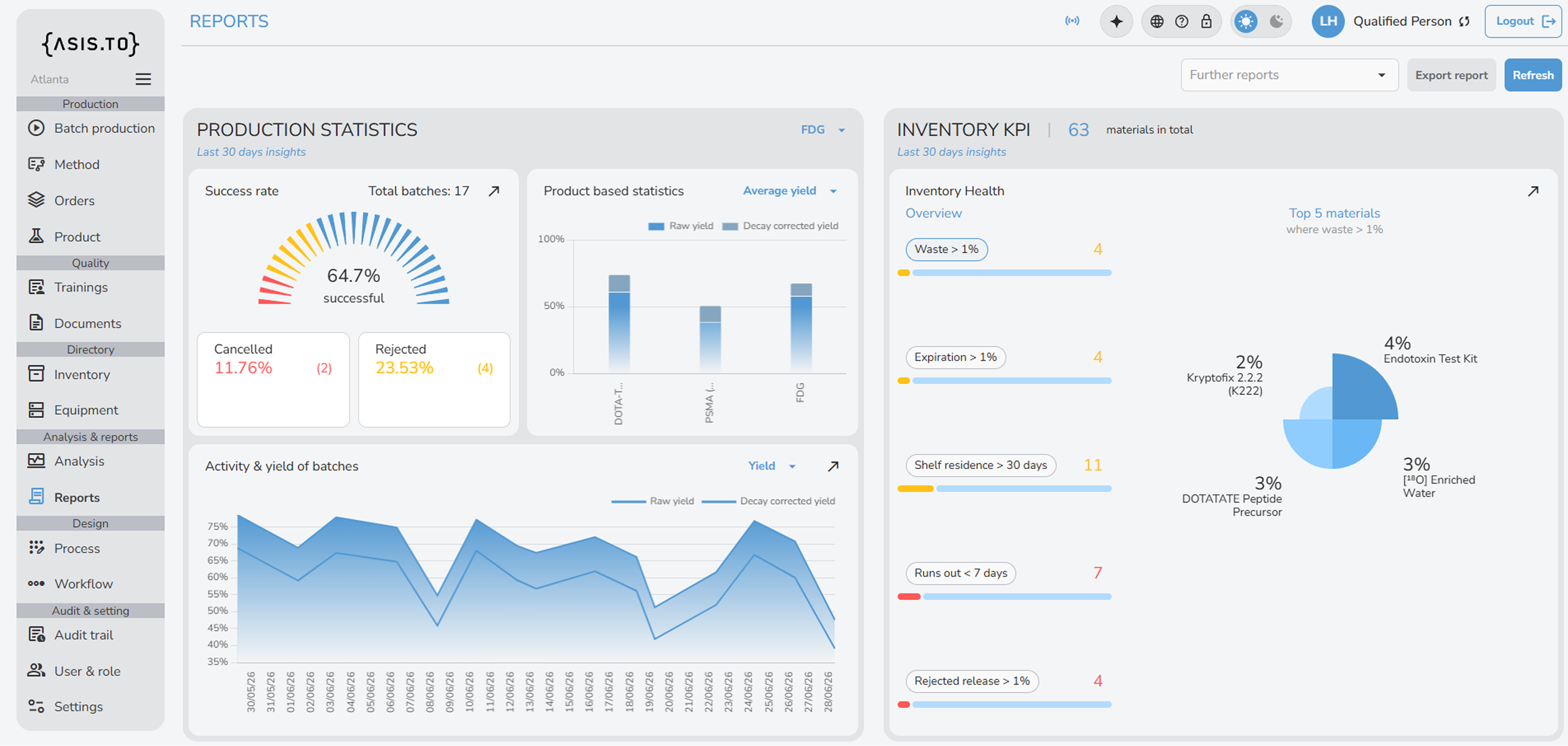This screenshot has height=746, width=1568.
Task: Open the Further reports dropdown
Action: pyautogui.click(x=1289, y=75)
